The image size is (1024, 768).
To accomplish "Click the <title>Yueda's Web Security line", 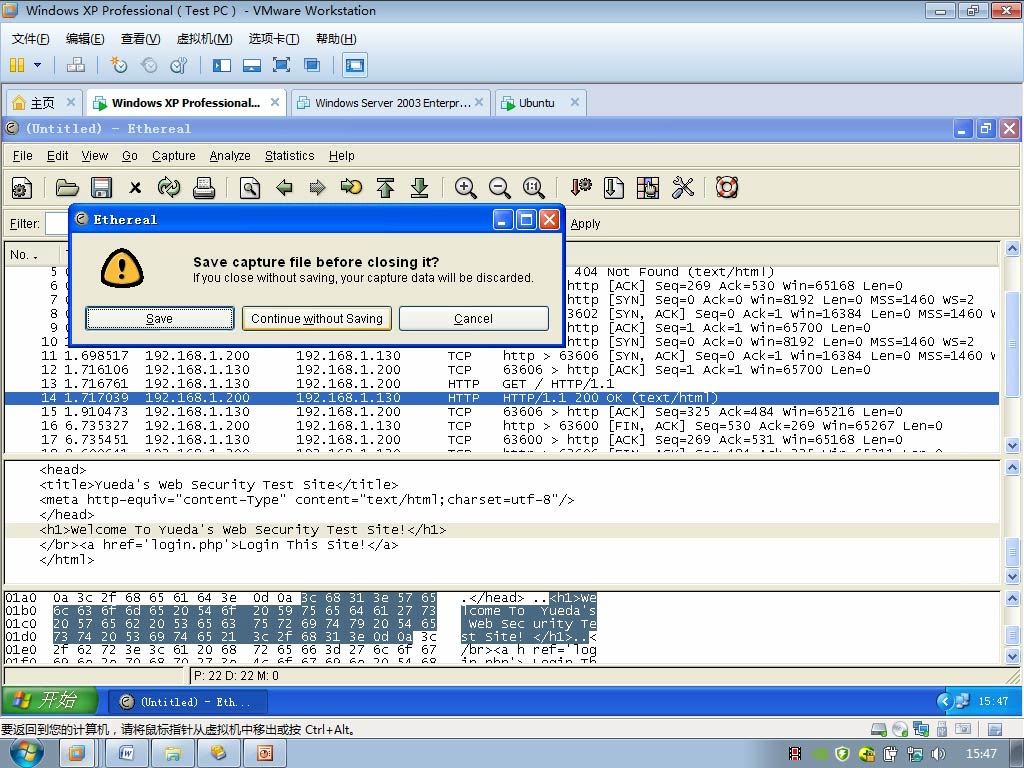I will [502, 485].
